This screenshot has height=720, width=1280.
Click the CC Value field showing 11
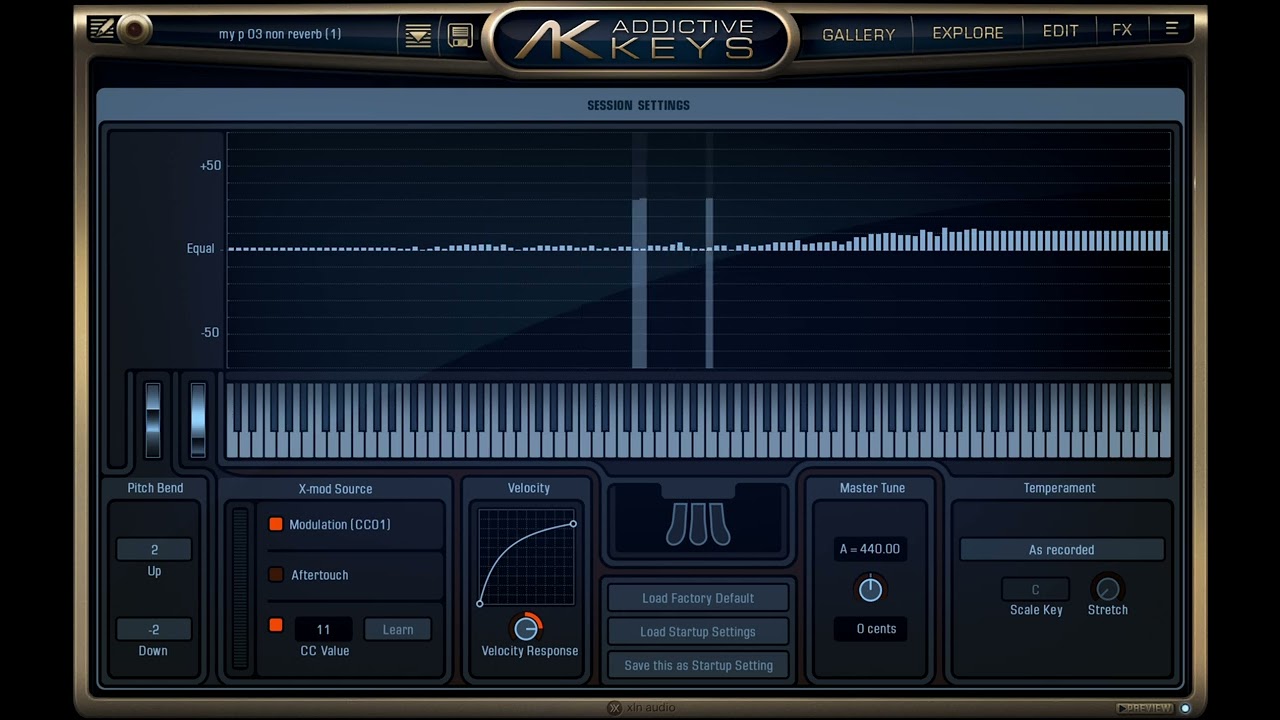(x=323, y=629)
